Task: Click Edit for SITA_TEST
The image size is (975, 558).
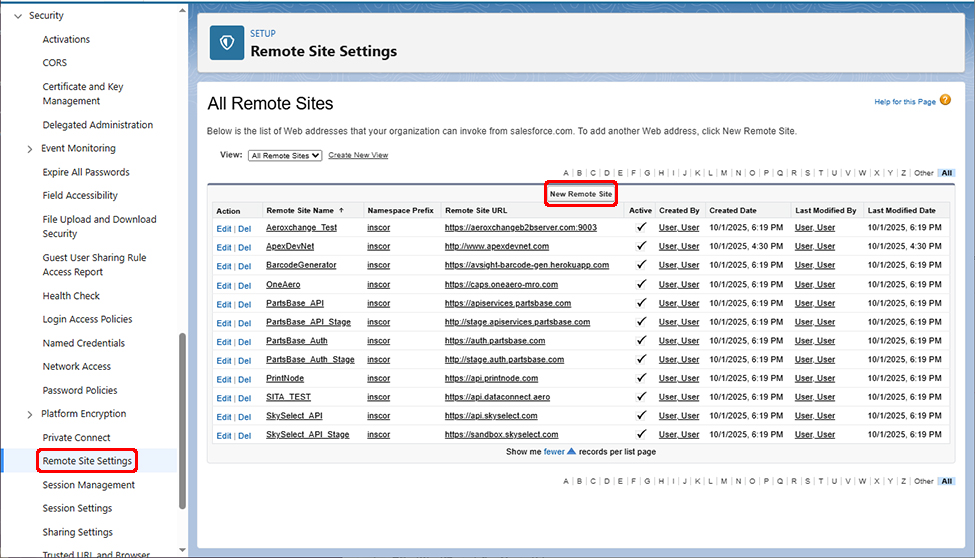Action: pyautogui.click(x=223, y=398)
